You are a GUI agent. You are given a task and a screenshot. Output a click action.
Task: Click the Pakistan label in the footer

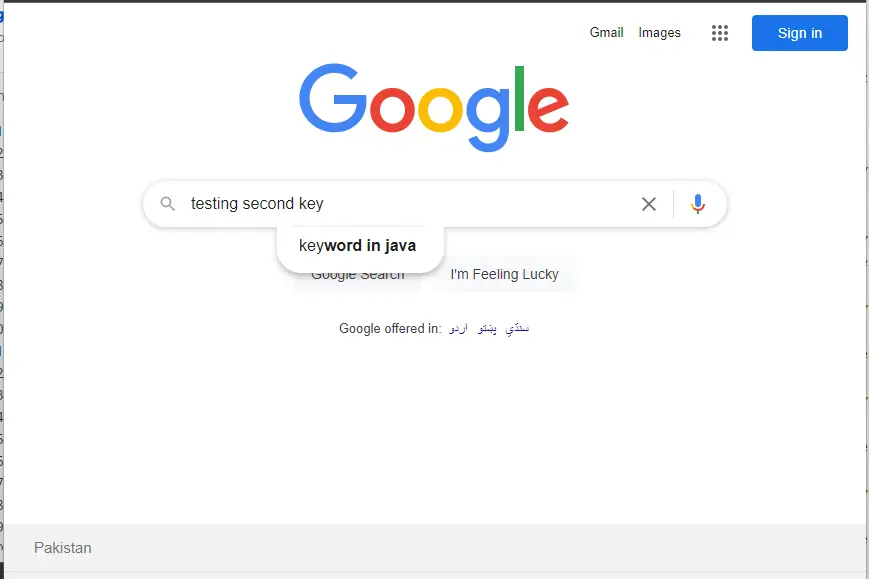pyautogui.click(x=63, y=548)
